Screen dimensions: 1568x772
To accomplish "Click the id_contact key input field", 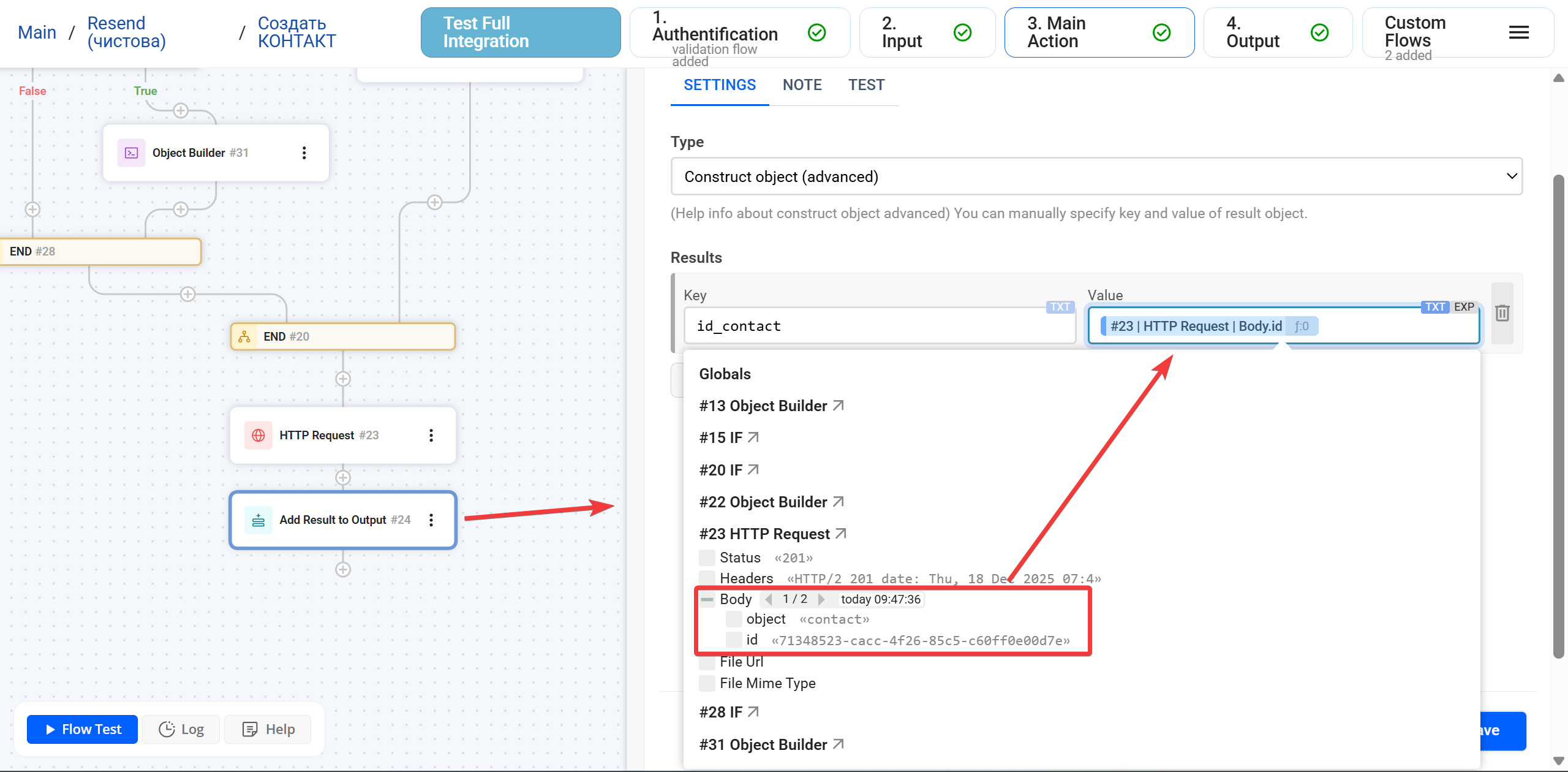I will click(x=879, y=326).
